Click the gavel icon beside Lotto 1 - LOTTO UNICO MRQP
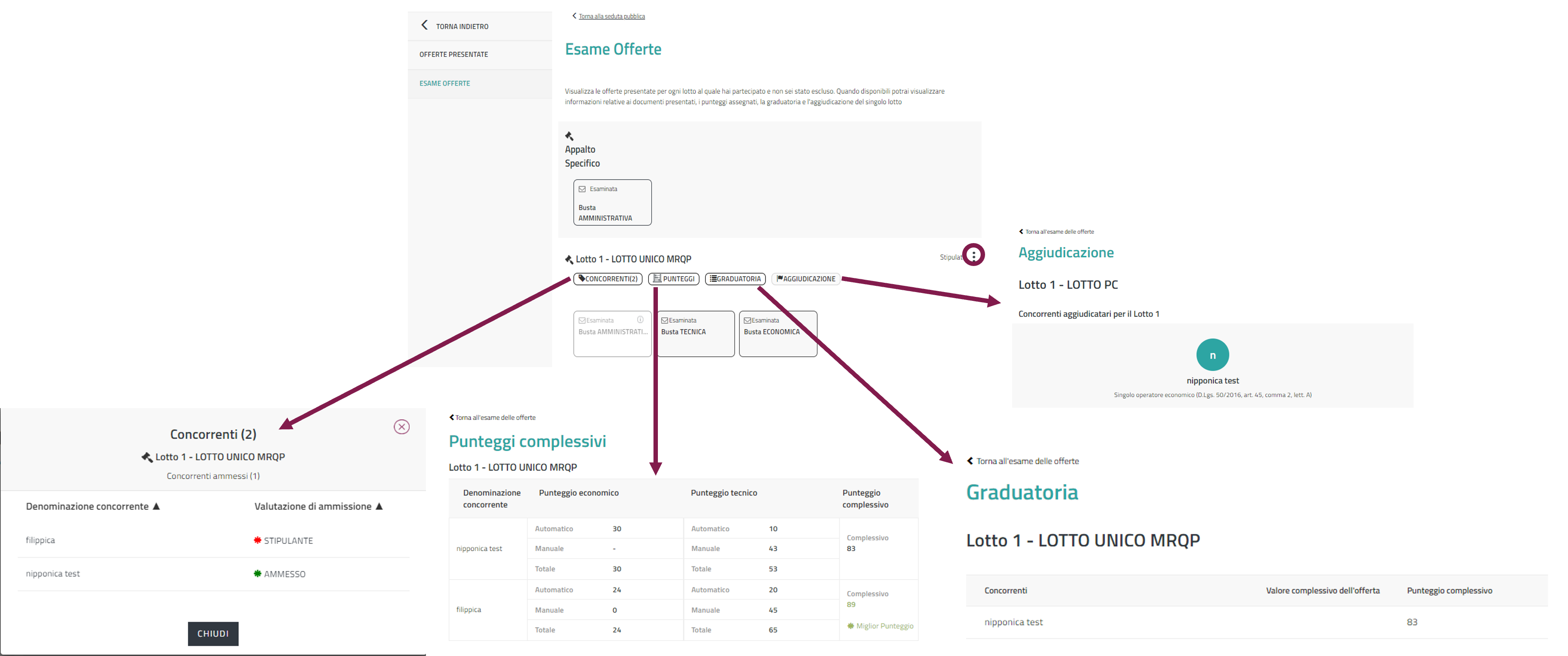 (x=569, y=259)
